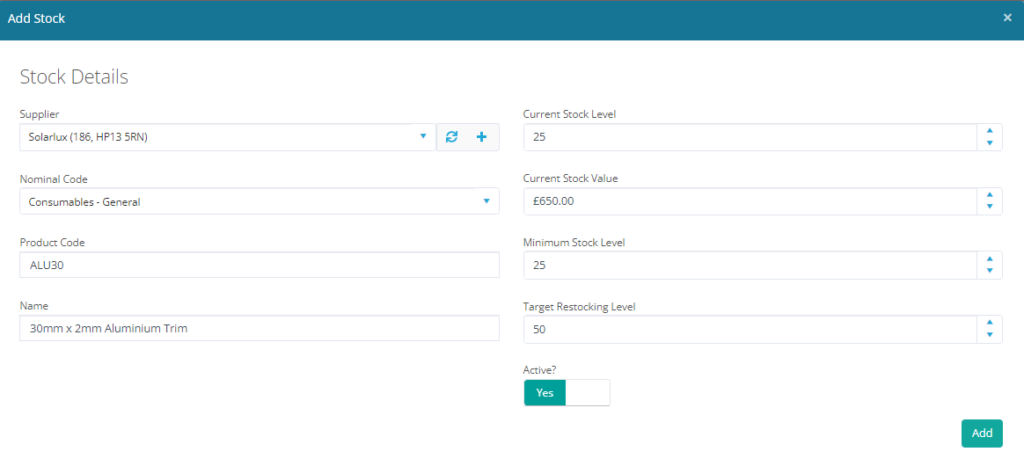Screen dimensions: 1024x459
Task: Increase Current Stock Level with up arrow
Action: [x=989, y=131]
